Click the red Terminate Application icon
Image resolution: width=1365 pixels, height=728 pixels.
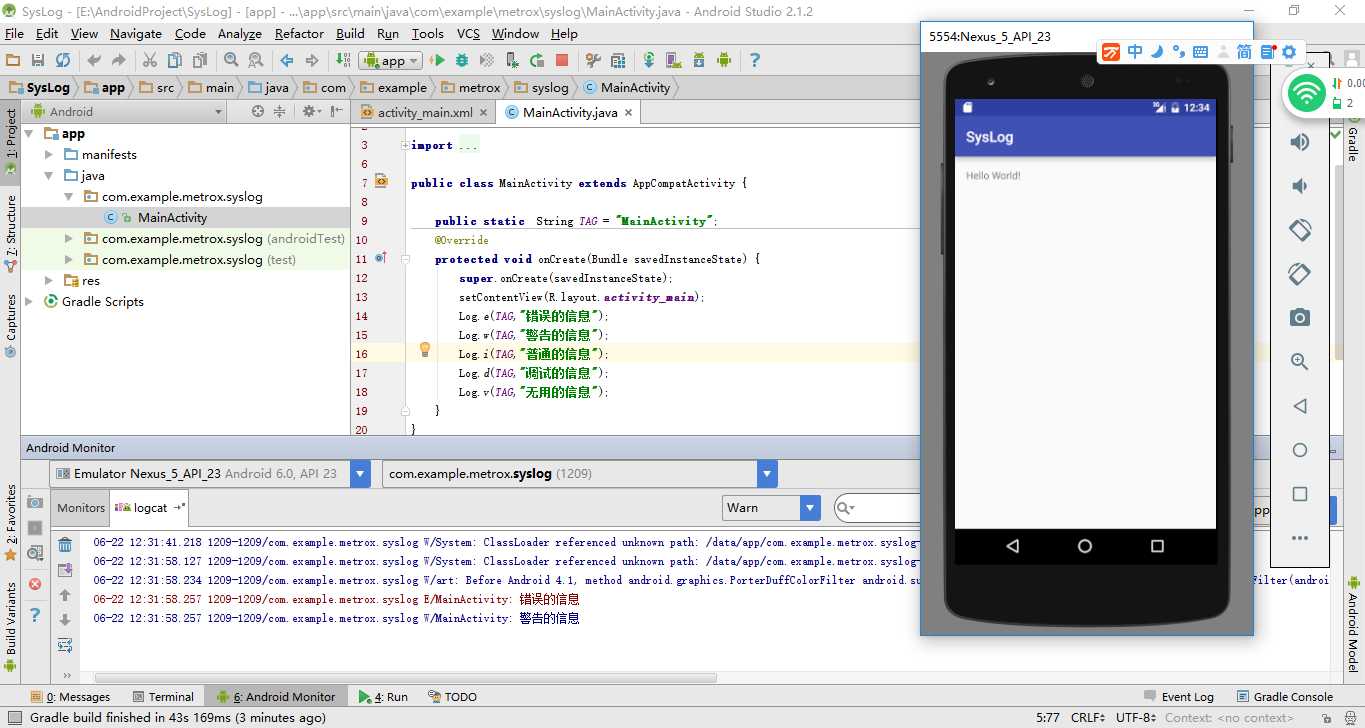point(35,584)
